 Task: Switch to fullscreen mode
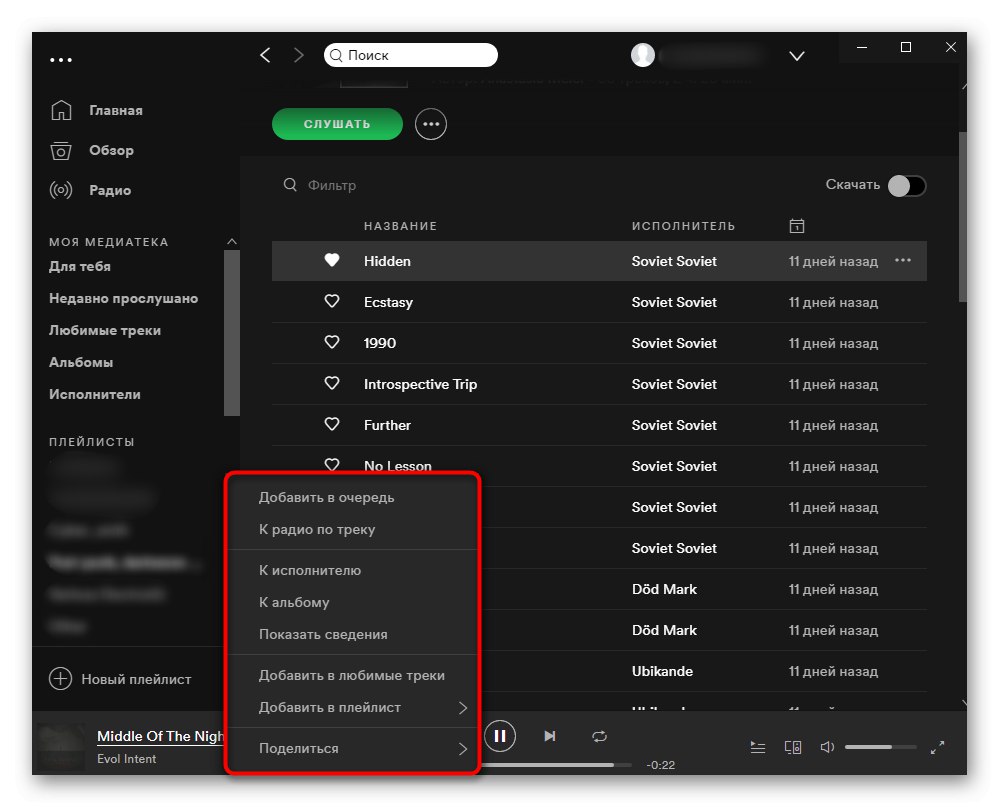coord(937,747)
